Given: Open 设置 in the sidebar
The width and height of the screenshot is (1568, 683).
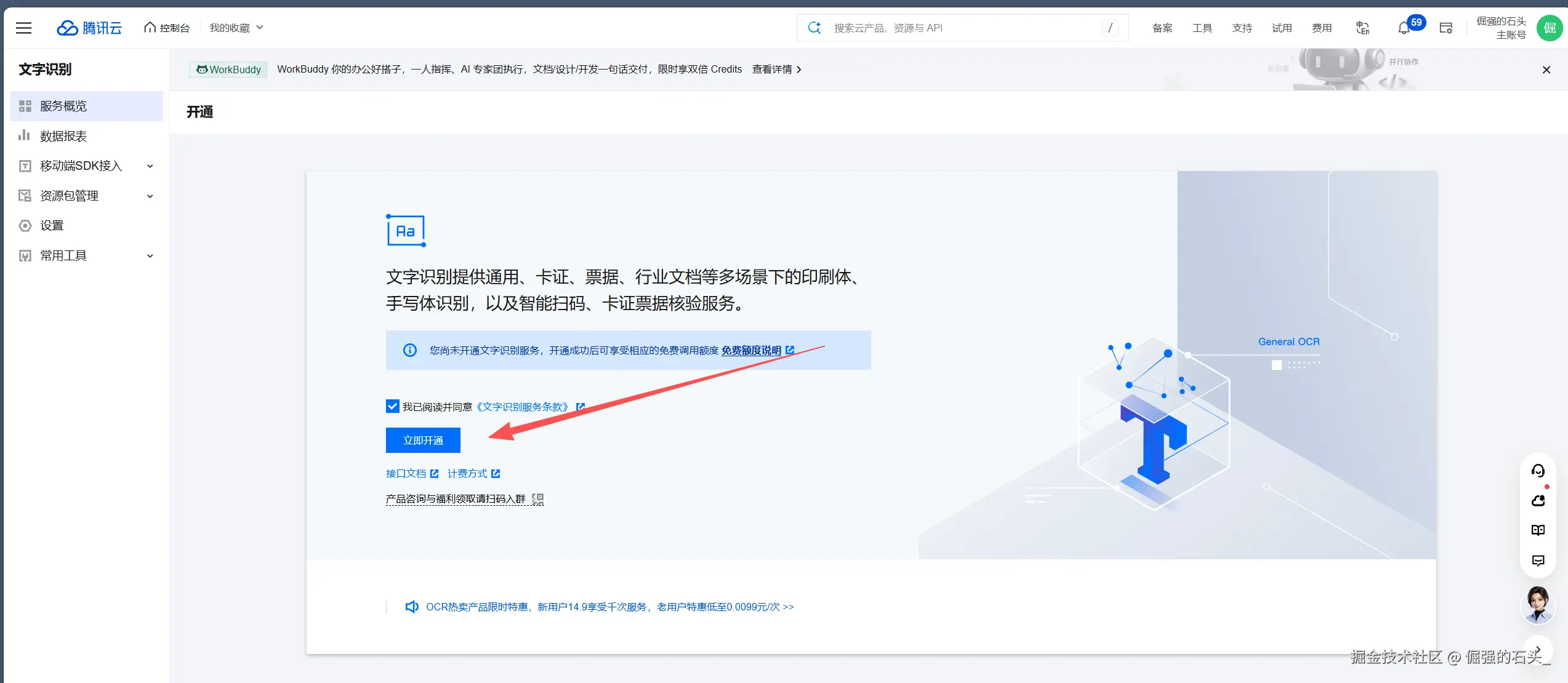Looking at the screenshot, I should [x=87, y=225].
